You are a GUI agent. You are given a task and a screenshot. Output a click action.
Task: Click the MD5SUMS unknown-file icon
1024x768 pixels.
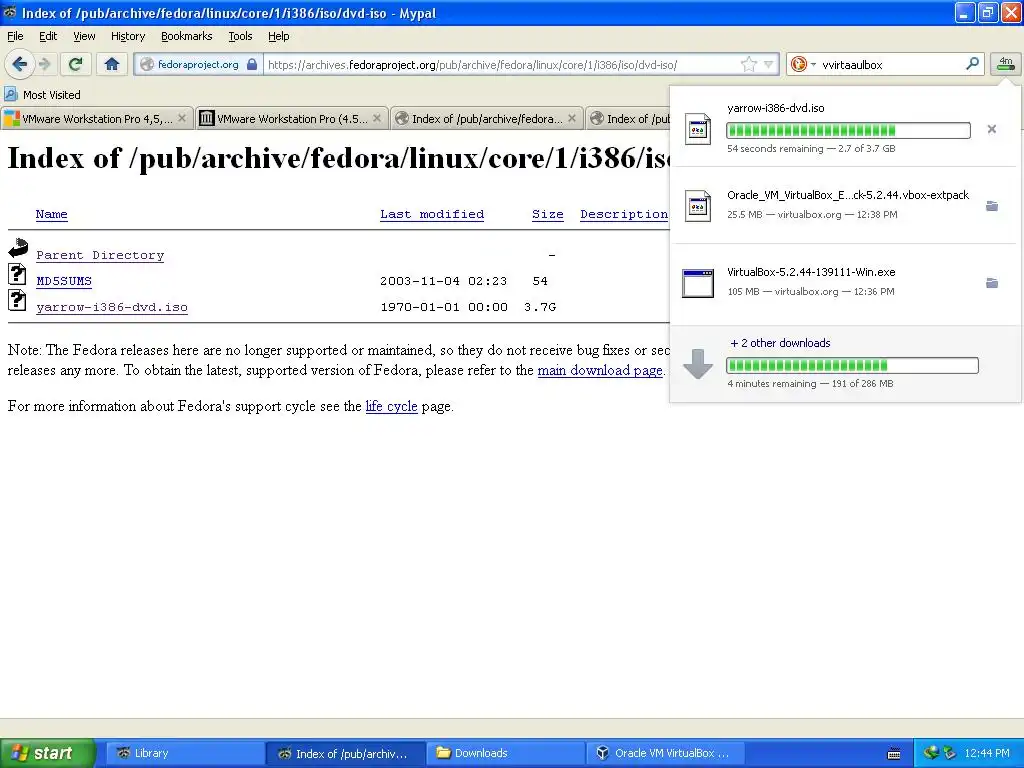click(x=17, y=274)
